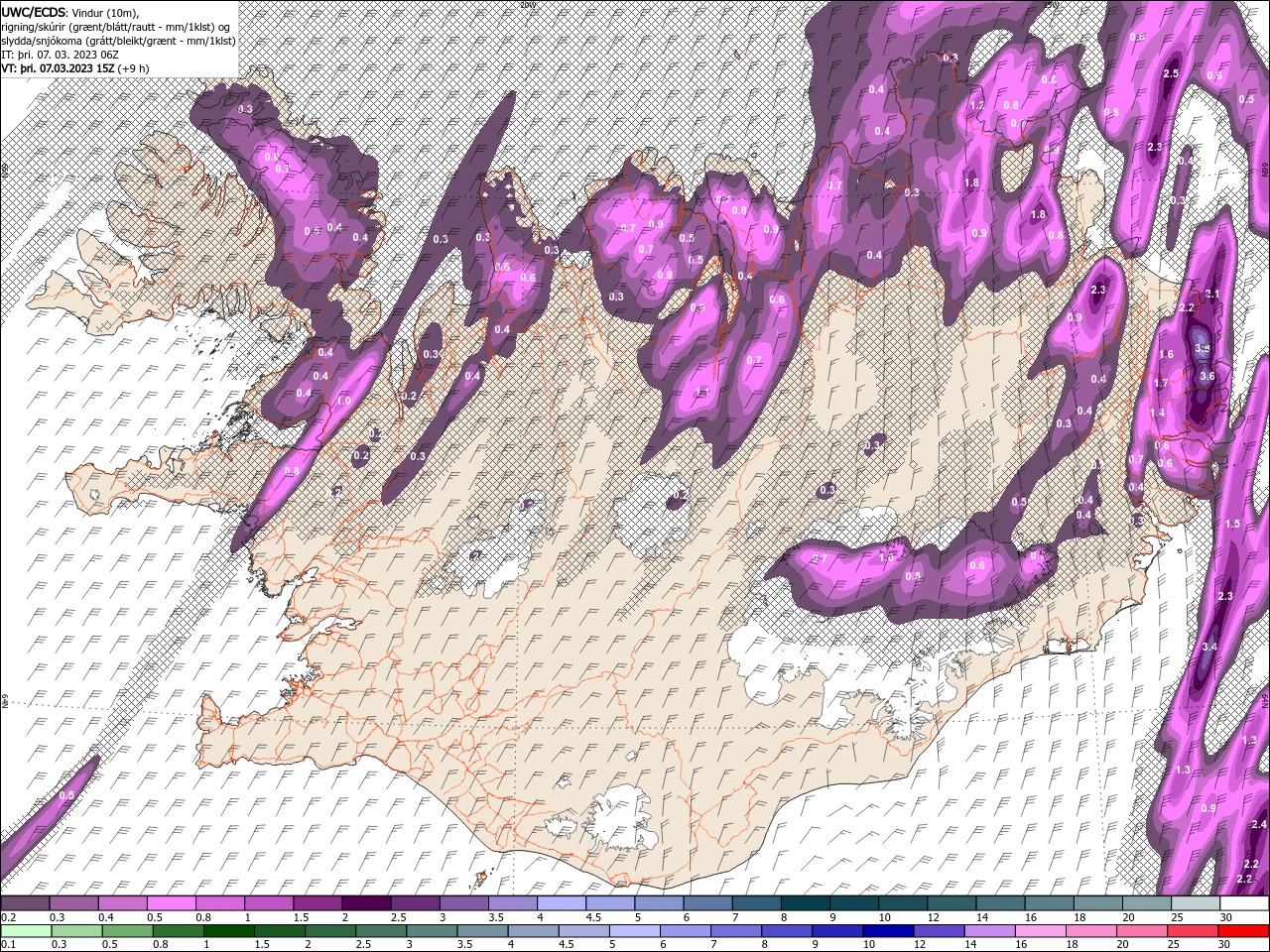The width and height of the screenshot is (1270, 952).
Task: Click the '25' label on the red rain scale
Action: coord(1174,944)
